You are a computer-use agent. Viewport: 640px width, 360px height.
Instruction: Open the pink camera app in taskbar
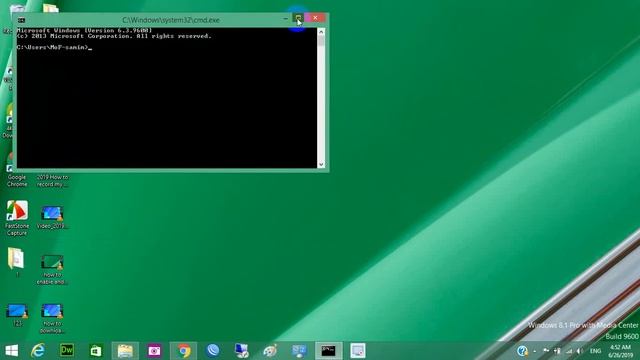click(x=154, y=351)
